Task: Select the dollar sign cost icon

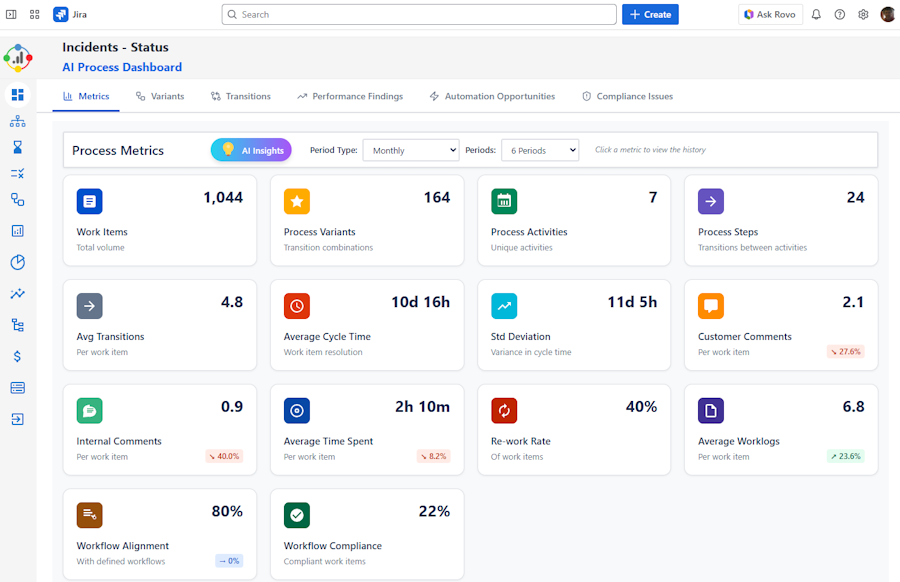Action: click(x=17, y=356)
